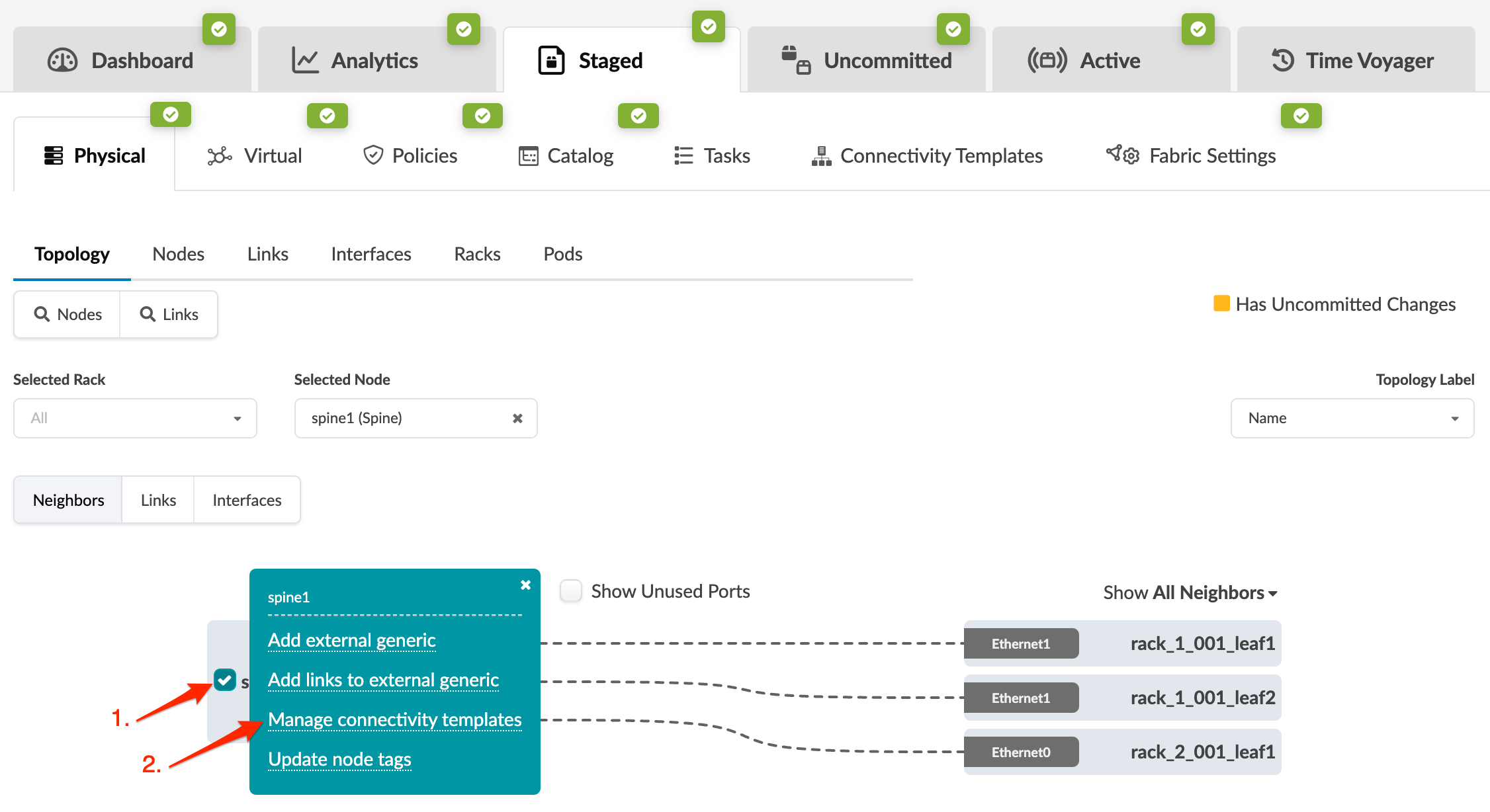1490x812 pixels.
Task: Open the Topology Label dropdown
Action: (1352, 419)
